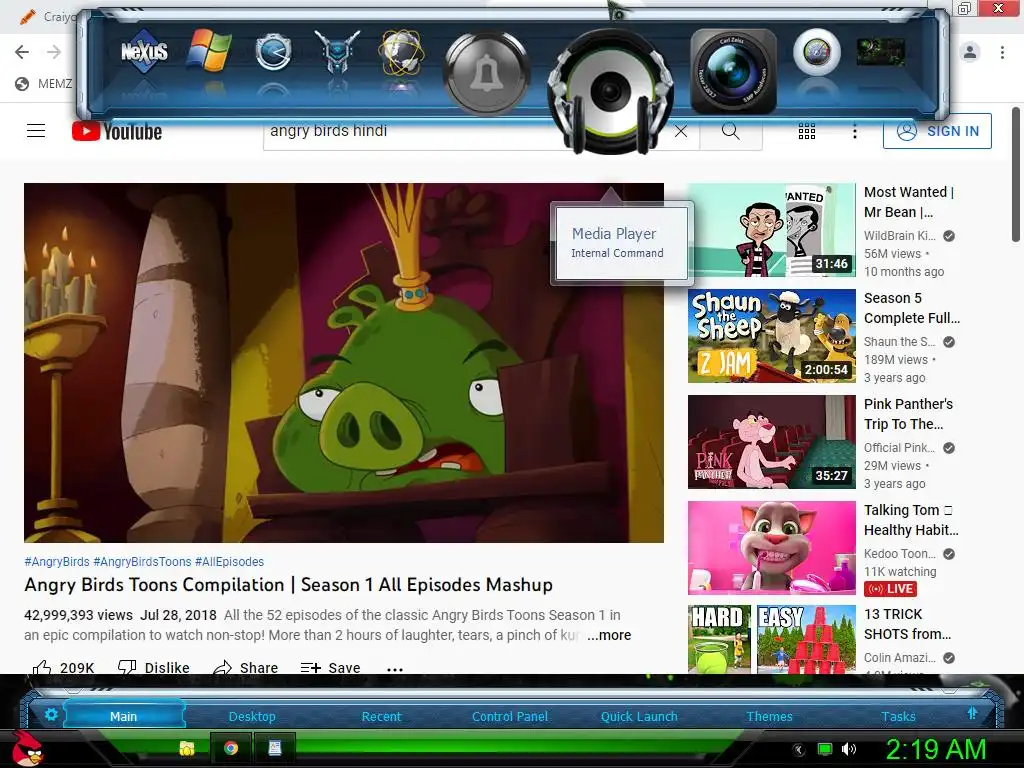Expand video description with ...more
1024x768 pixels.
(609, 635)
